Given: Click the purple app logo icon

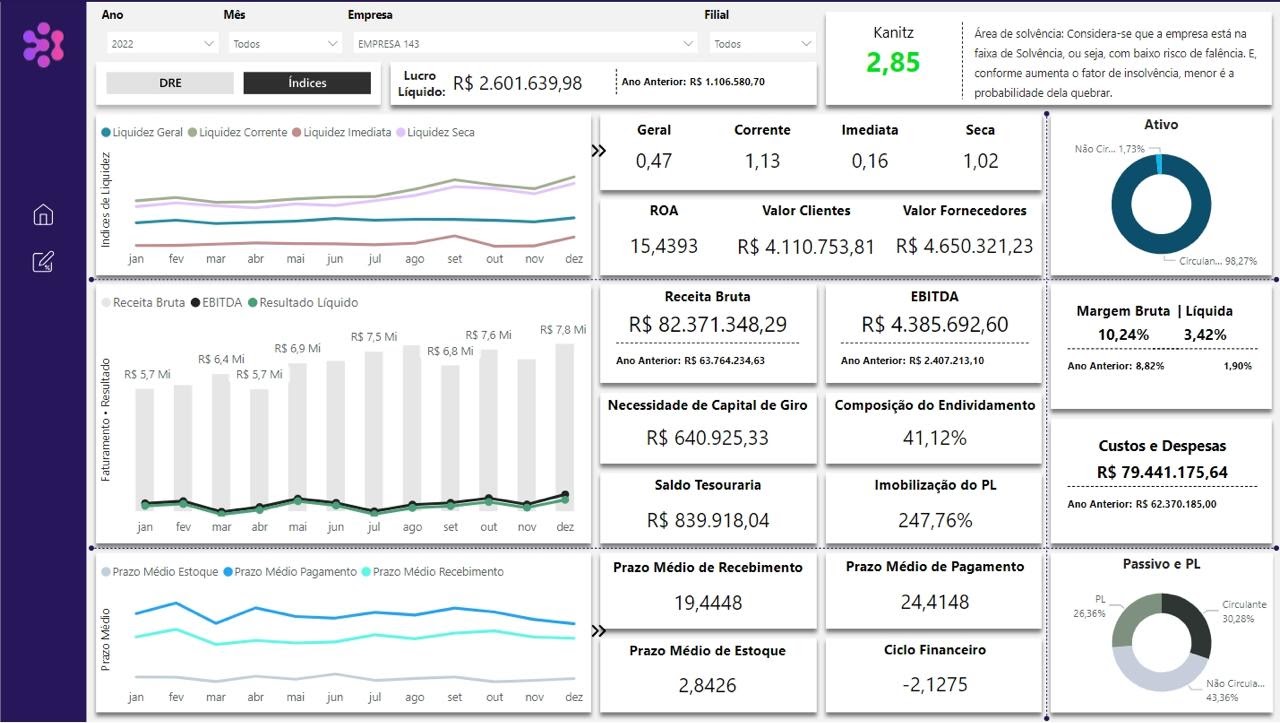Looking at the screenshot, I should (x=43, y=45).
